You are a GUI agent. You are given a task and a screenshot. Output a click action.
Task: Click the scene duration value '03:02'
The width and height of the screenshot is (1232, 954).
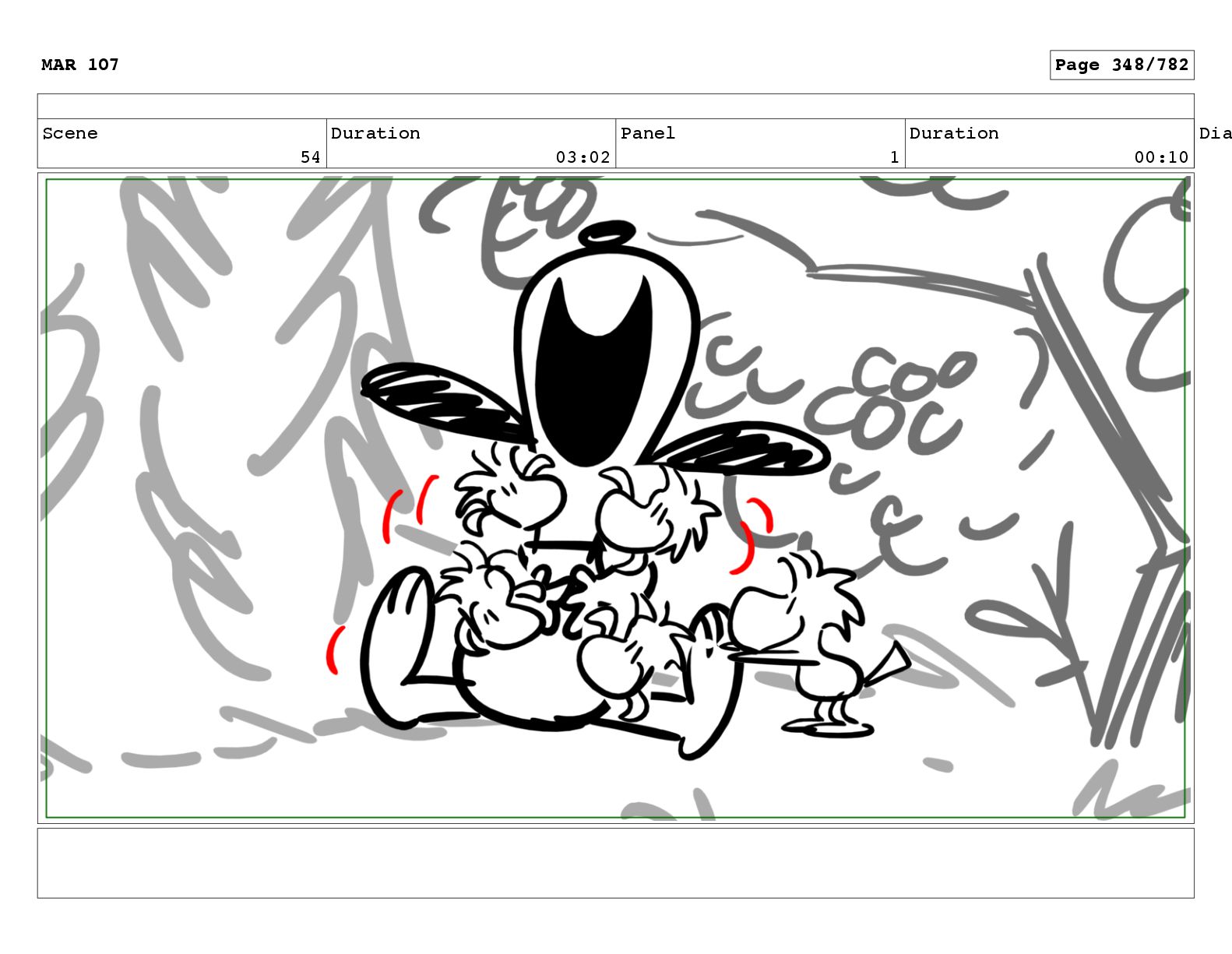[x=583, y=157]
